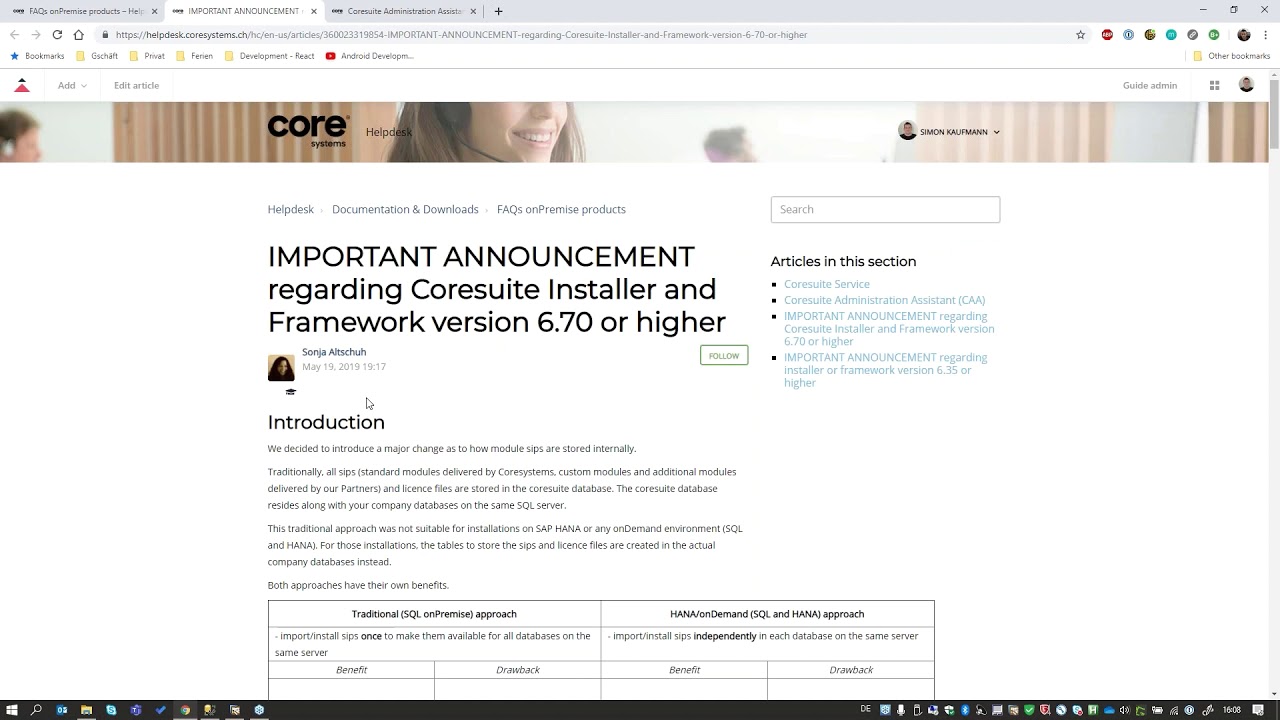
Task: Reload the current page
Action: tap(57, 34)
